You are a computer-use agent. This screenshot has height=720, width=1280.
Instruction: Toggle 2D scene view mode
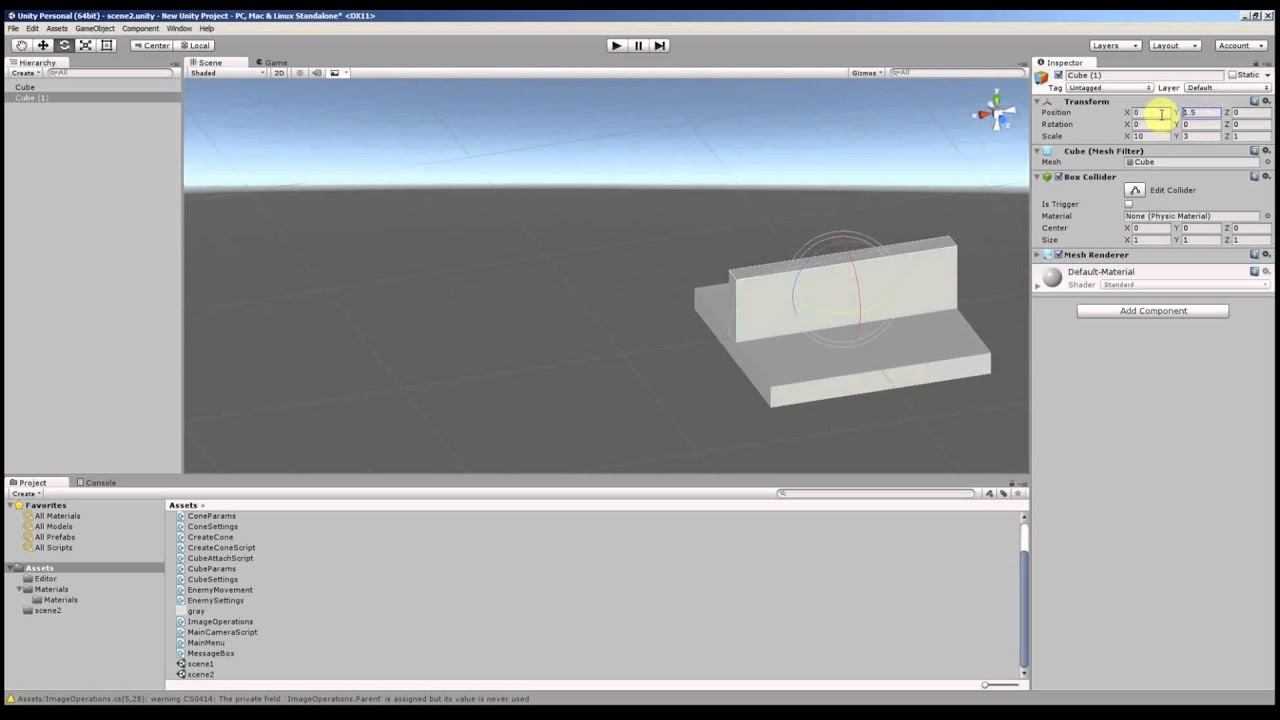pos(279,73)
